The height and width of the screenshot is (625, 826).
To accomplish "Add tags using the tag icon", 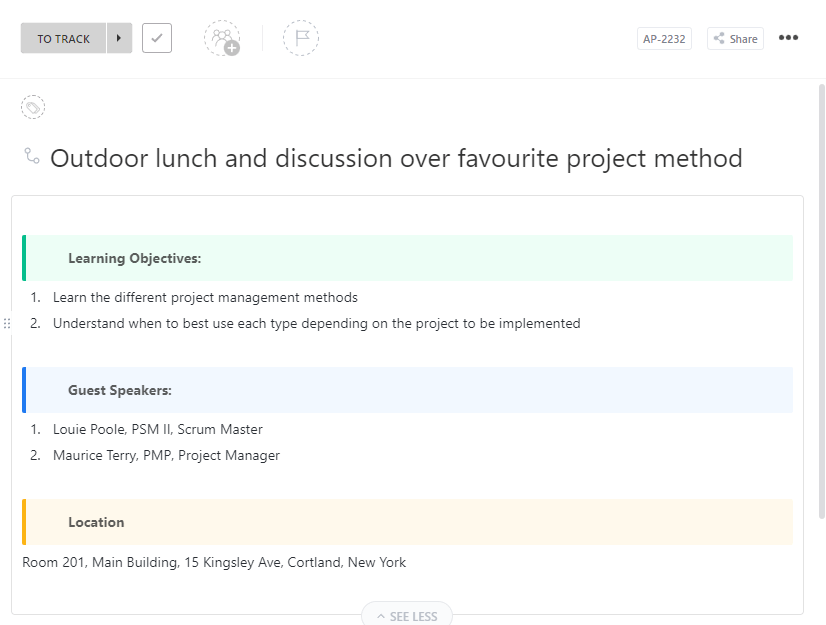I will (33, 108).
